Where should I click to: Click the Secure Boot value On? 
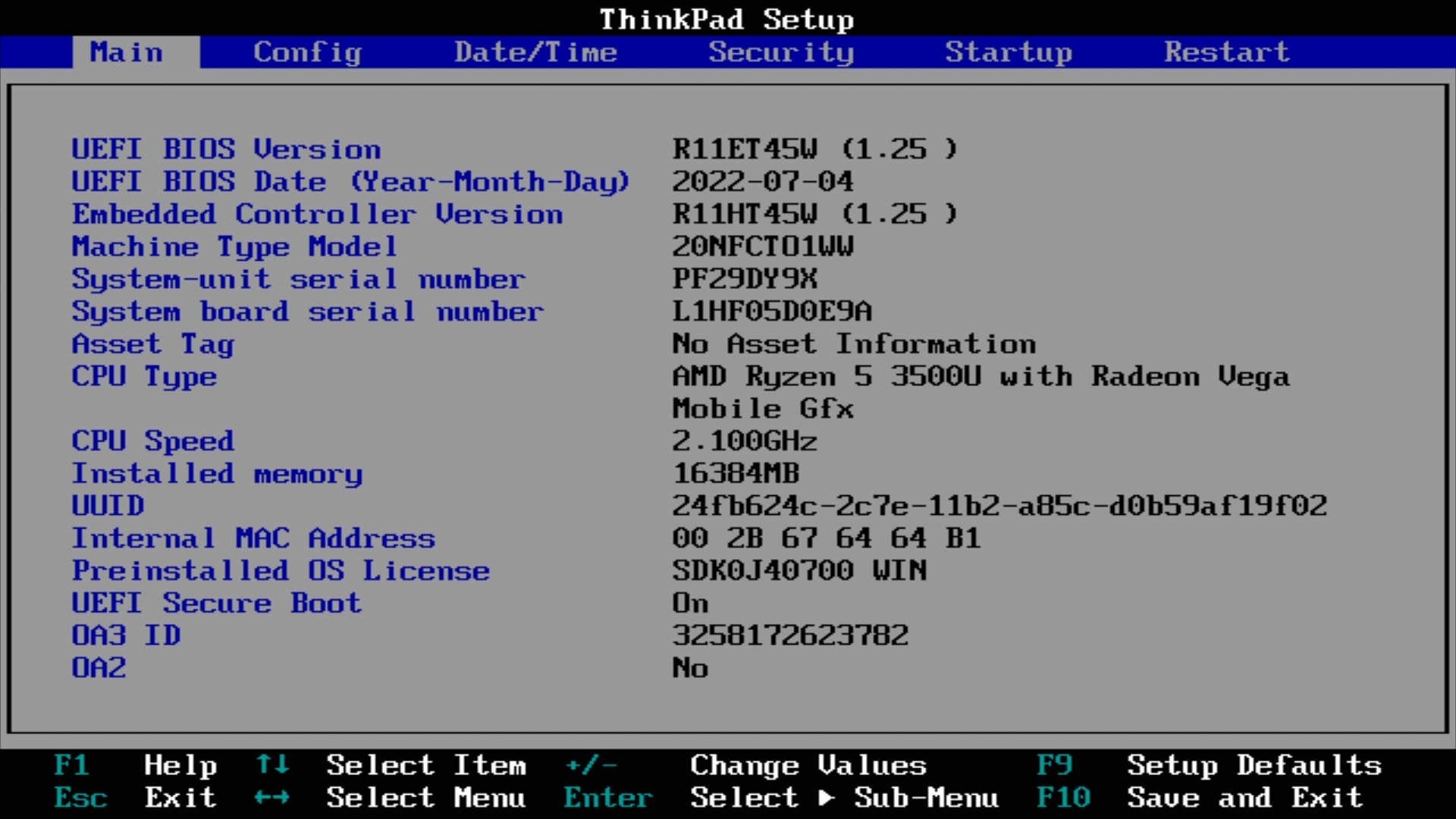pos(690,604)
